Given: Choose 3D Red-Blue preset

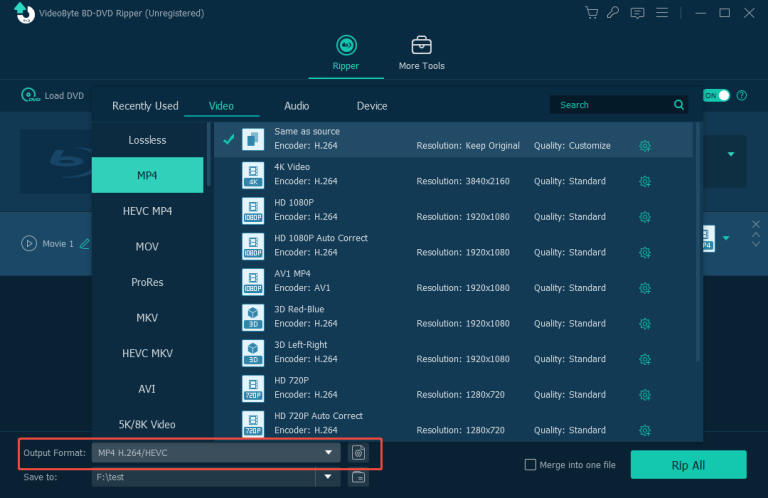Looking at the screenshot, I should point(454,317).
